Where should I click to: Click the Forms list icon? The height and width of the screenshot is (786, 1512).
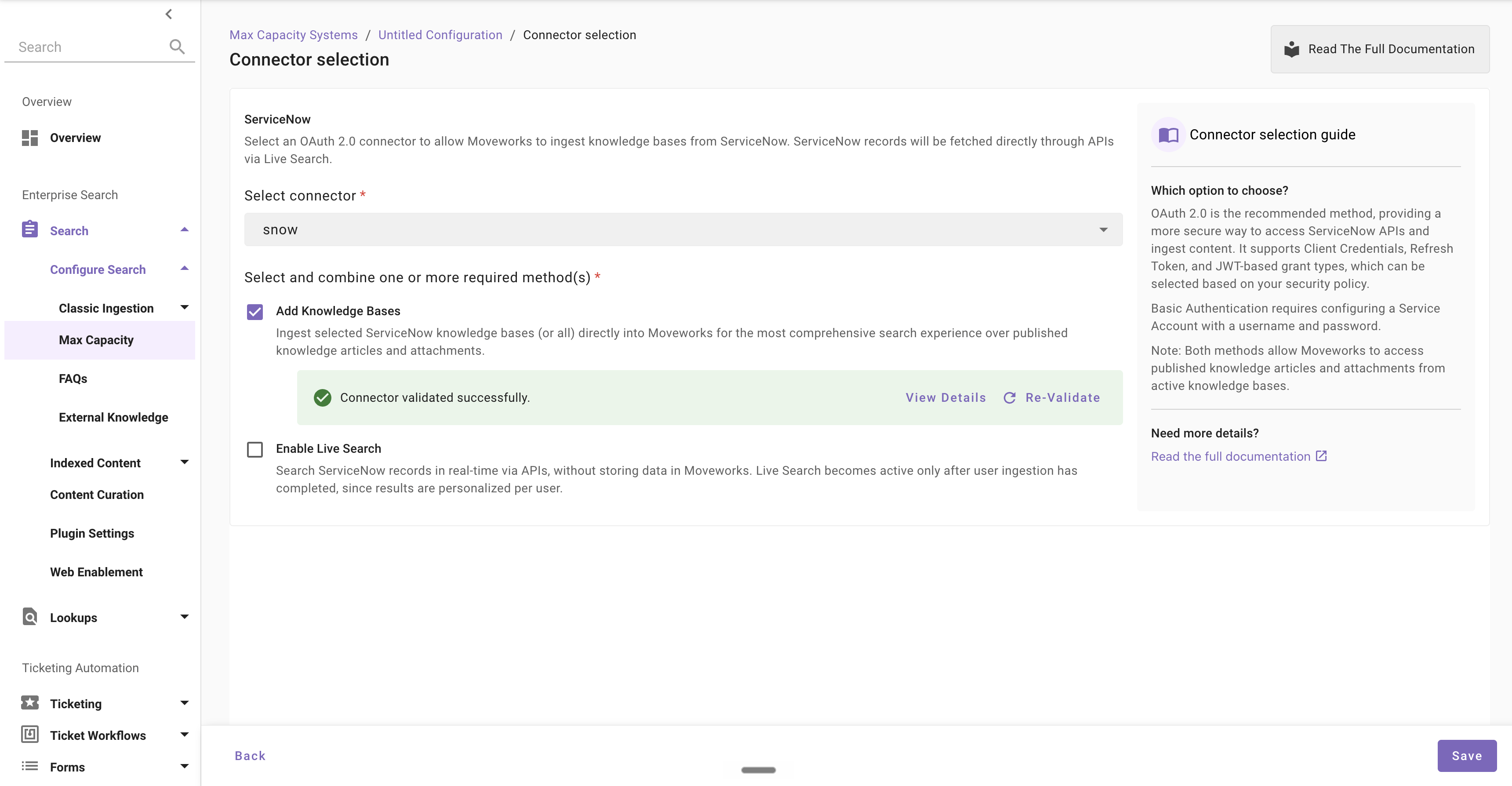click(29, 766)
